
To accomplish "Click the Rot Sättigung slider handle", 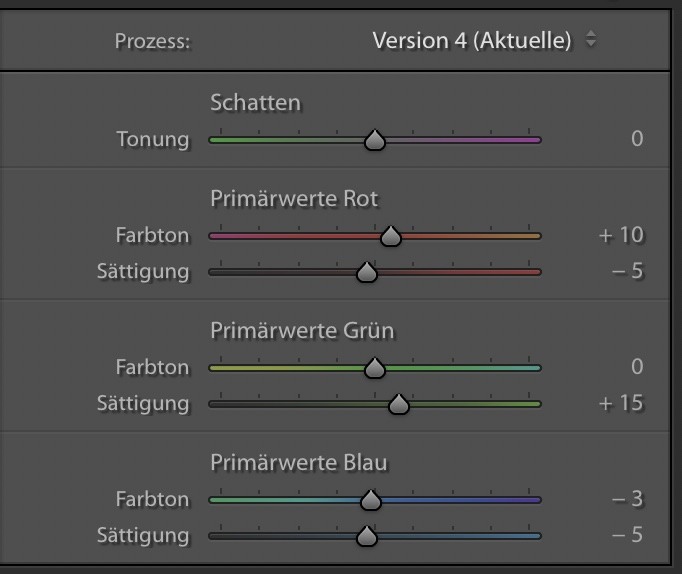I will (x=367, y=272).
